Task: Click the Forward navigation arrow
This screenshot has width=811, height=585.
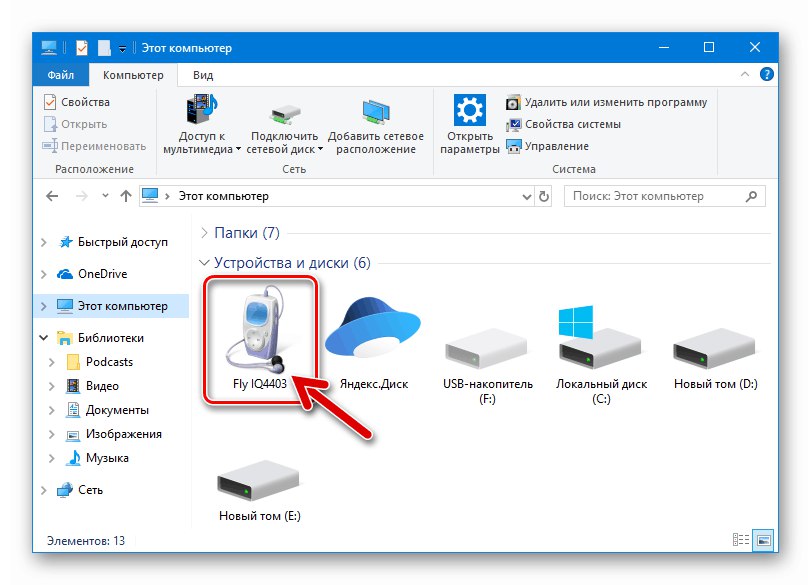Action: pyautogui.click(x=82, y=196)
